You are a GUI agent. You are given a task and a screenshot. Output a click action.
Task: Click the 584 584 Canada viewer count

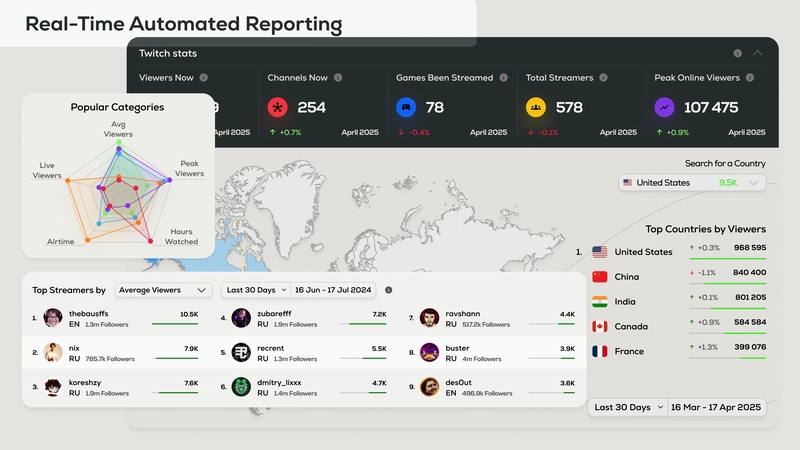749,322
